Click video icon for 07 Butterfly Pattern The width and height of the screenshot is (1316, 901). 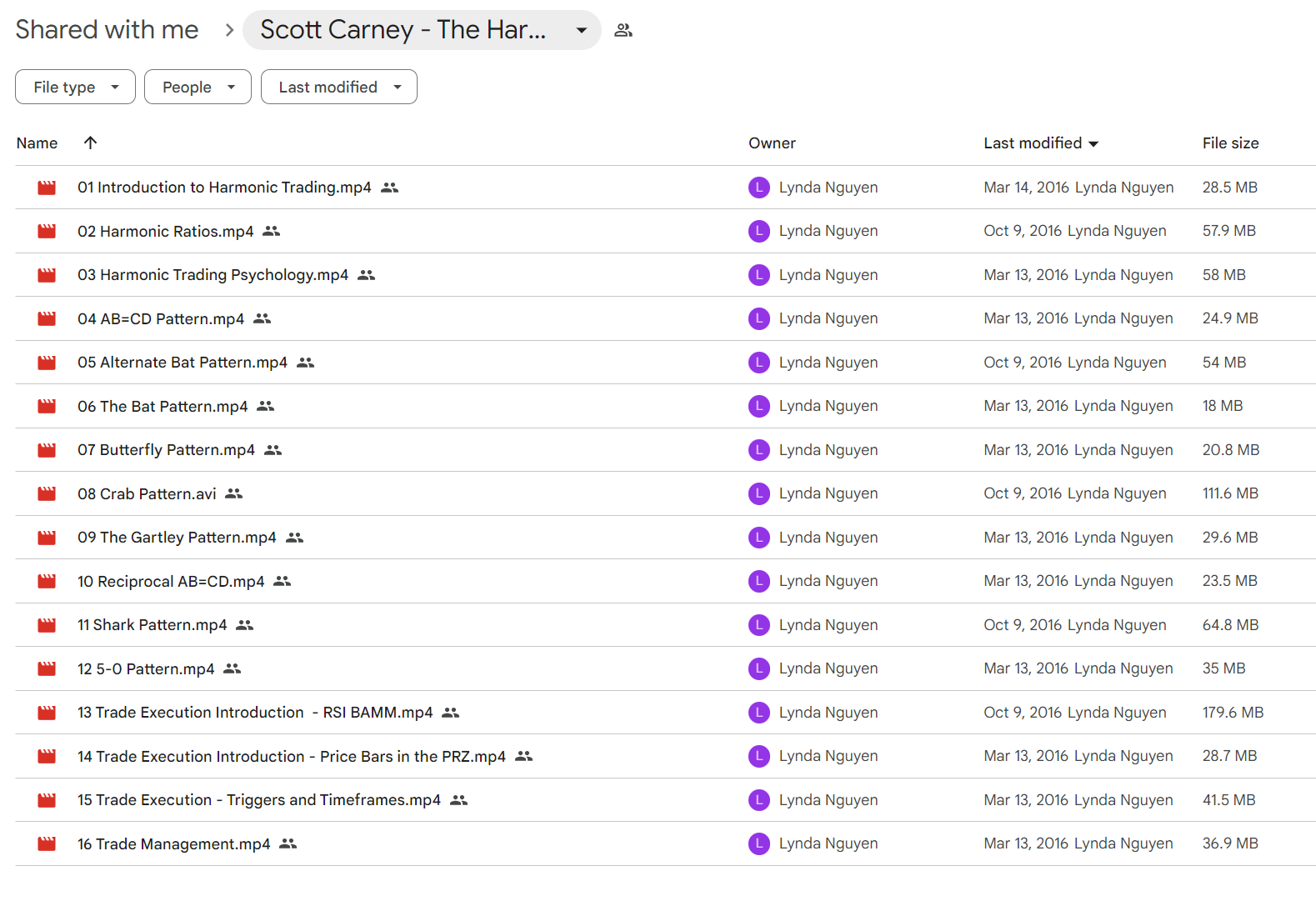pos(47,450)
